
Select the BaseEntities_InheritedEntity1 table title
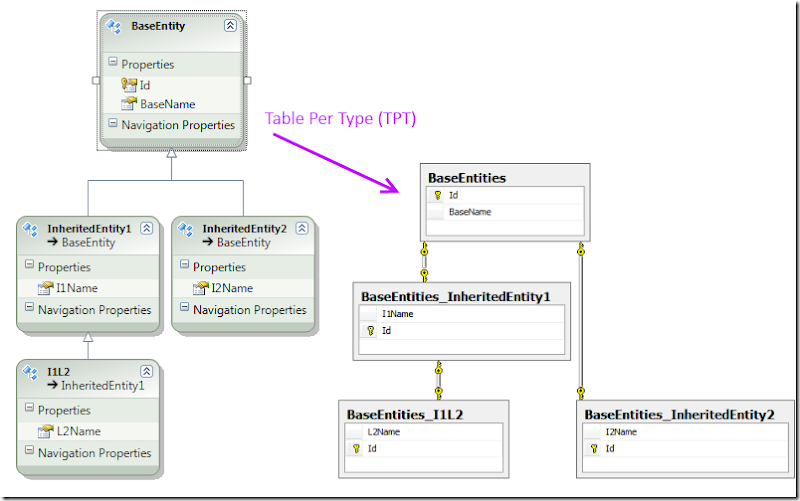453,296
